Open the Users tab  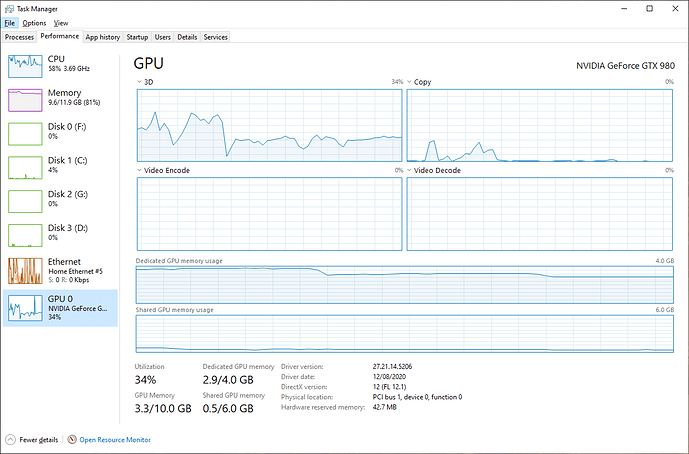click(x=163, y=37)
